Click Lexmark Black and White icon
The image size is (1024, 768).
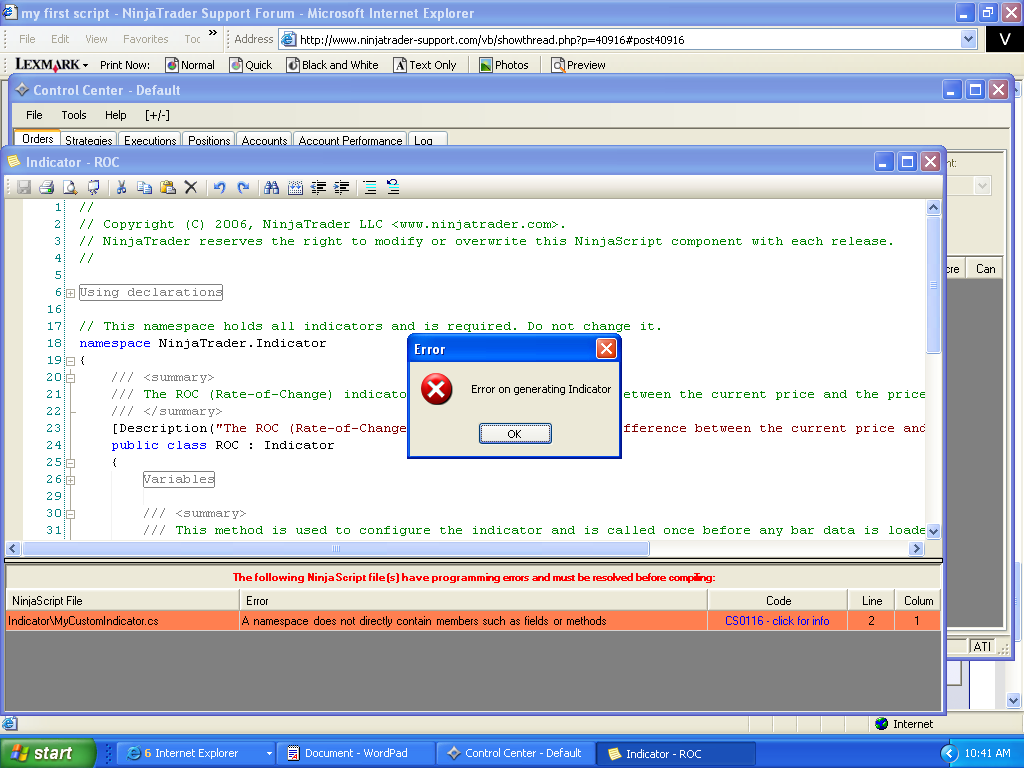[293, 65]
